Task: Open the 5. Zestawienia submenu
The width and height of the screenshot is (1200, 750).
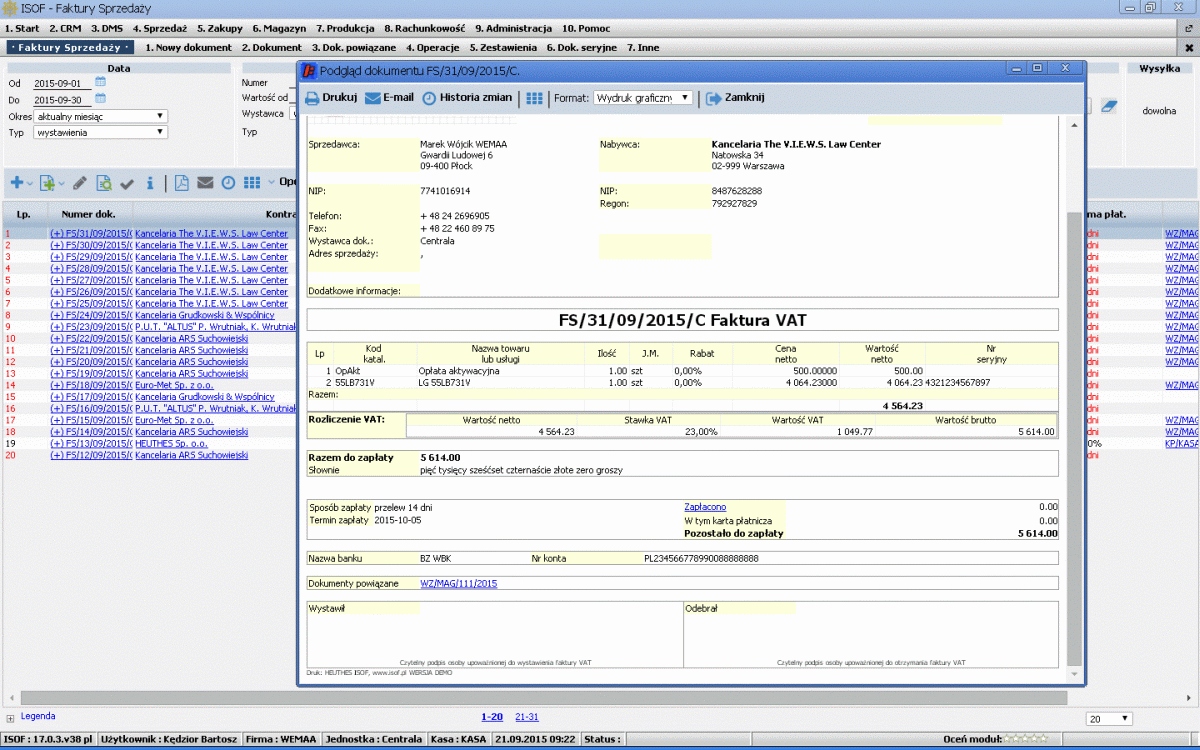Action: pyautogui.click(x=502, y=47)
